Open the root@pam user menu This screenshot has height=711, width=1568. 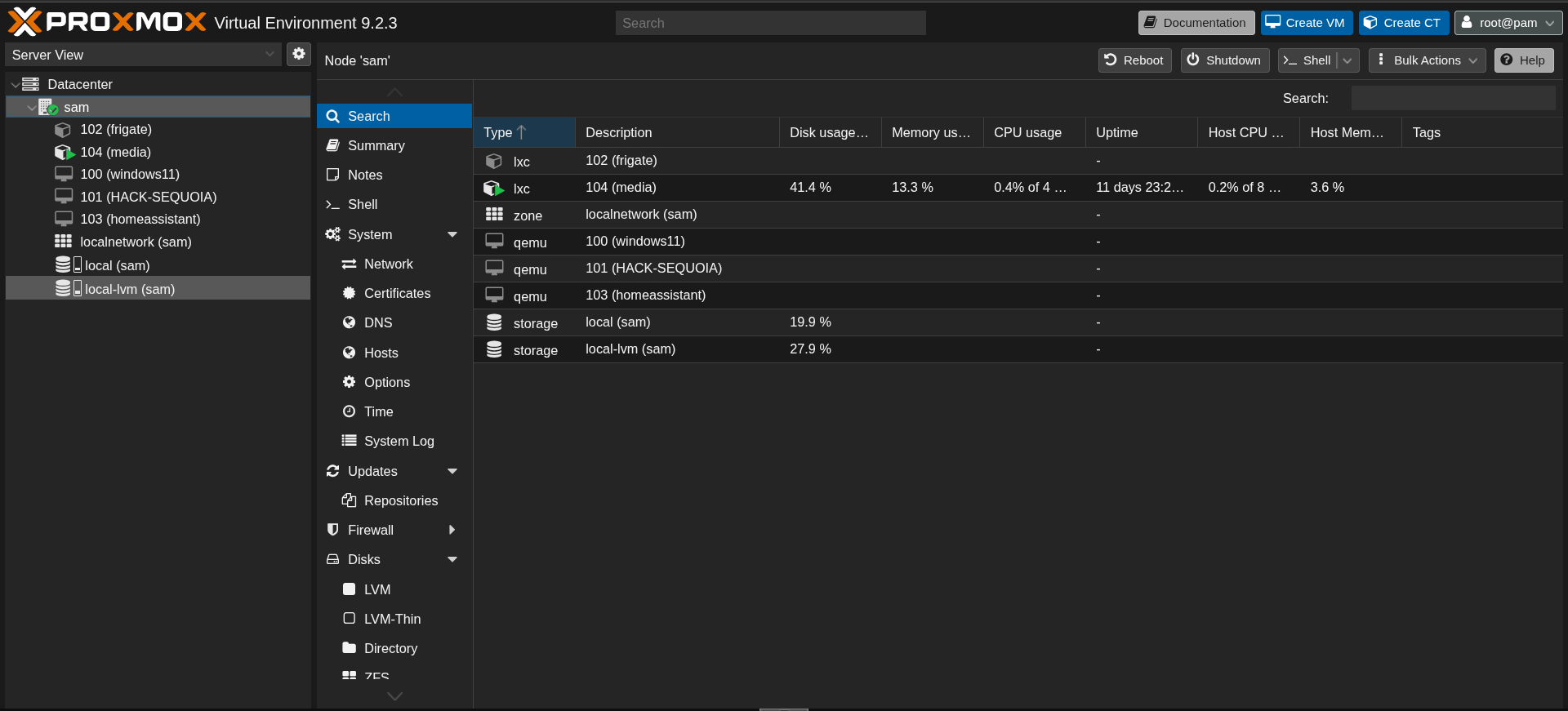(1508, 23)
